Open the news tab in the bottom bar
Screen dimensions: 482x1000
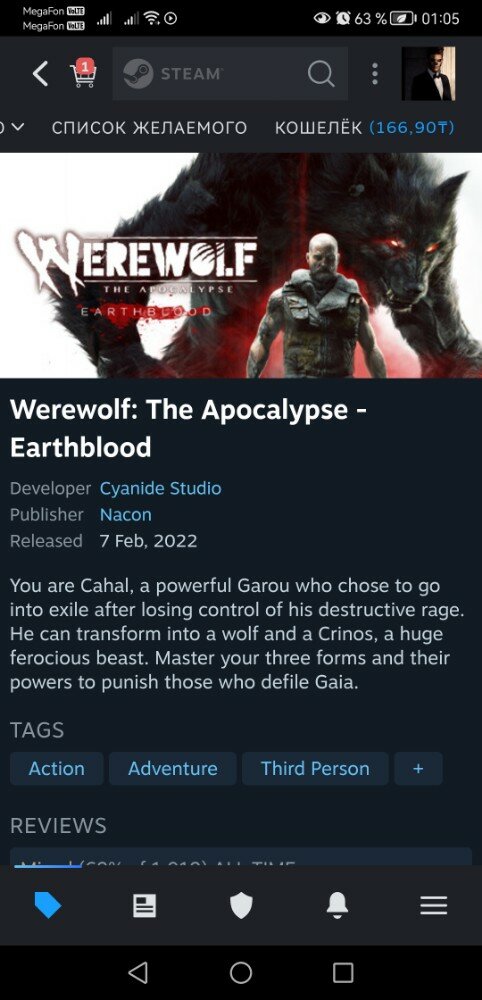click(x=145, y=905)
